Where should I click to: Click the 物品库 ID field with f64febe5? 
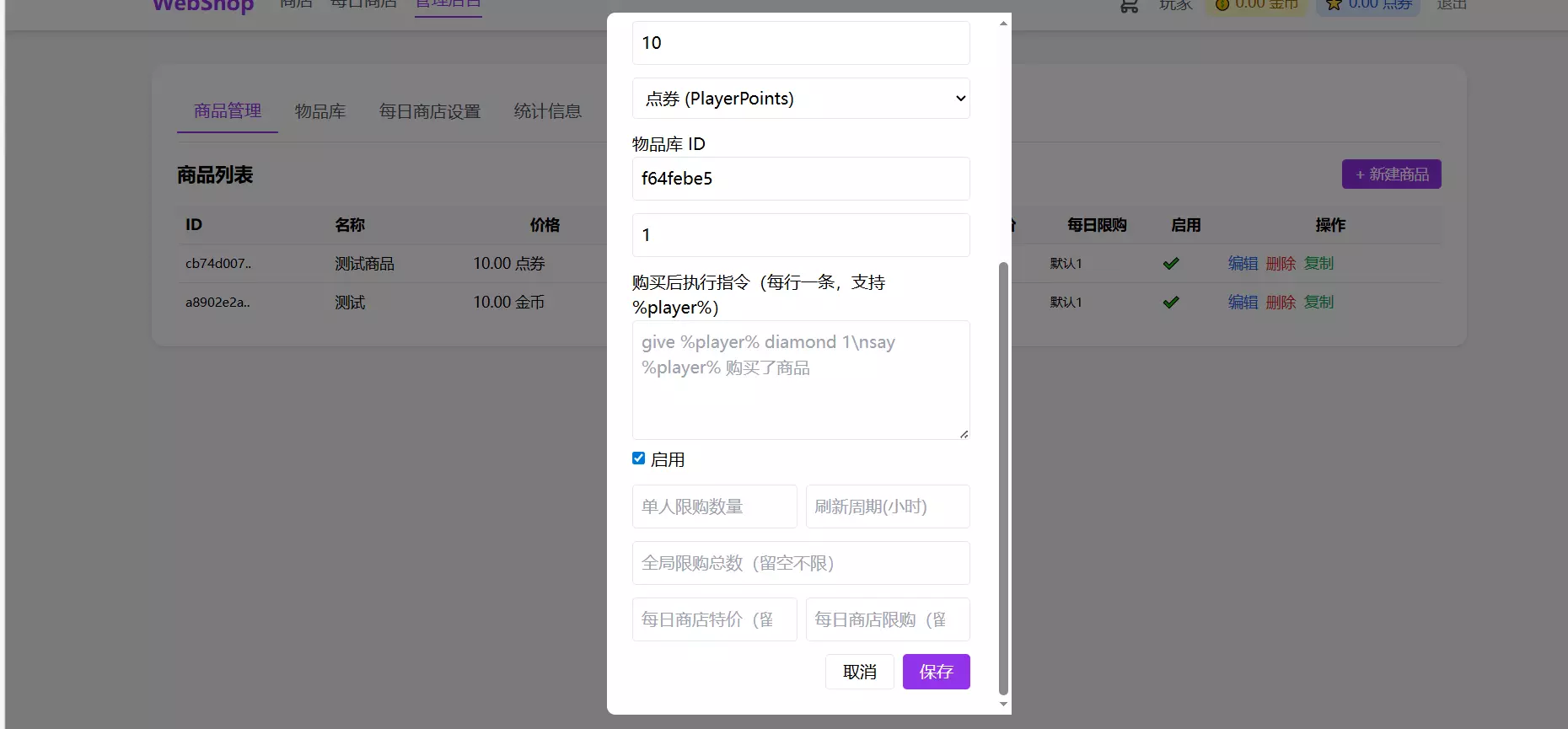click(801, 179)
